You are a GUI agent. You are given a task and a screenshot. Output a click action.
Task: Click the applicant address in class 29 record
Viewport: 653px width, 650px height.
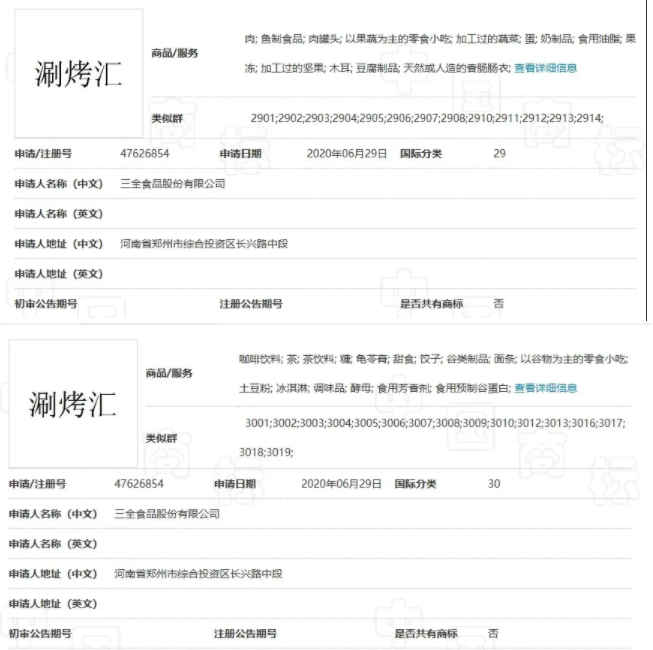pyautogui.click(x=203, y=244)
